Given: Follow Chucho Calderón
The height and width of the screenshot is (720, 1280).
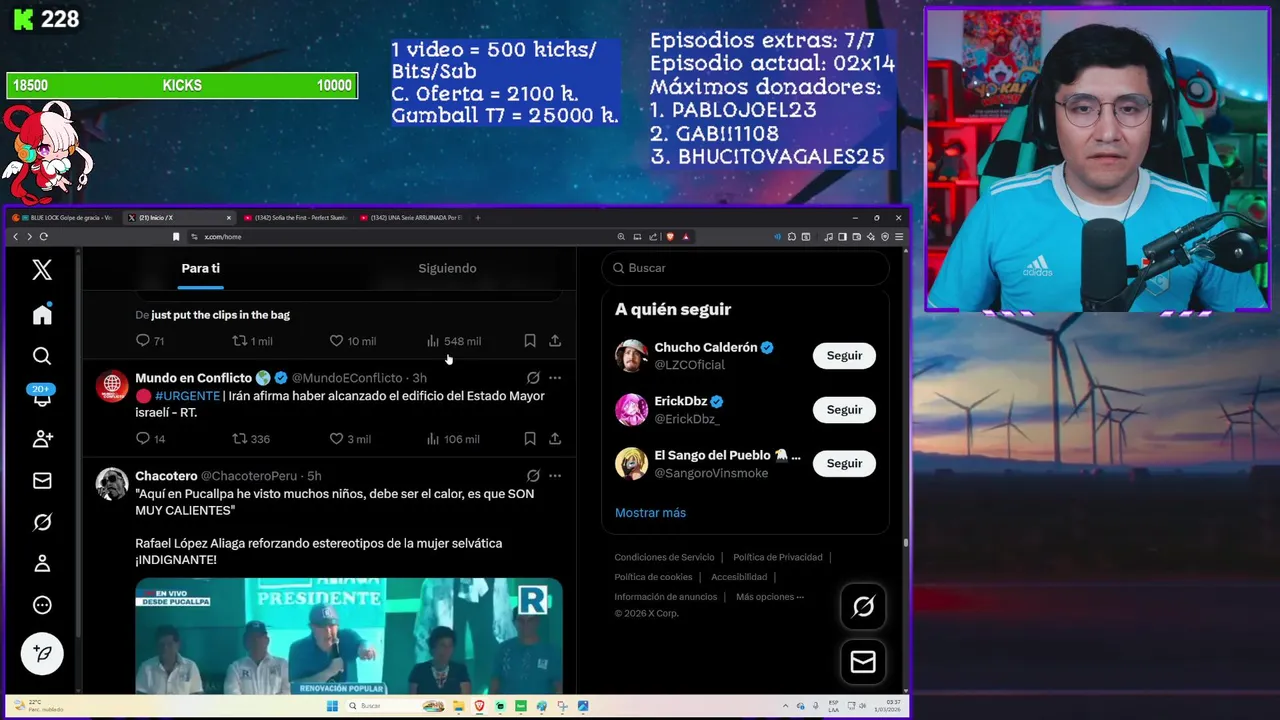Looking at the screenshot, I should pos(844,356).
